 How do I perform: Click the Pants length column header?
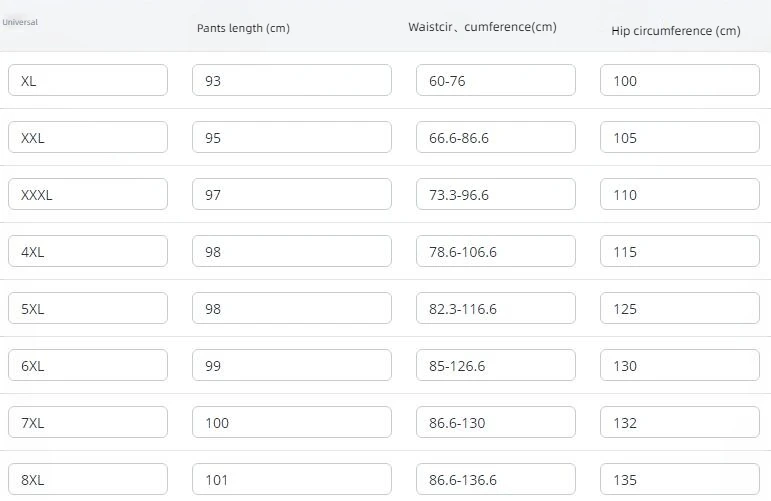tap(243, 28)
